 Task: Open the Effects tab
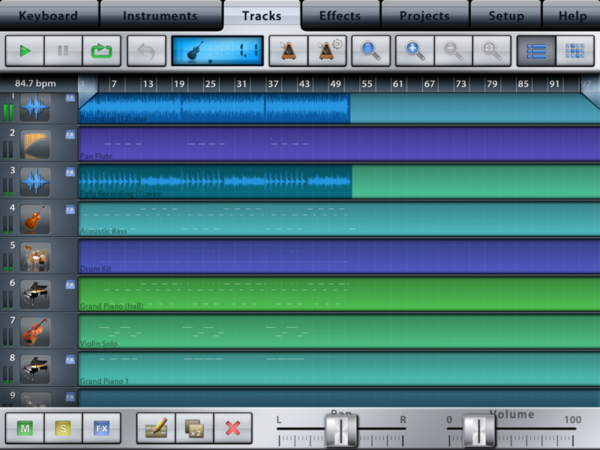pyautogui.click(x=339, y=16)
